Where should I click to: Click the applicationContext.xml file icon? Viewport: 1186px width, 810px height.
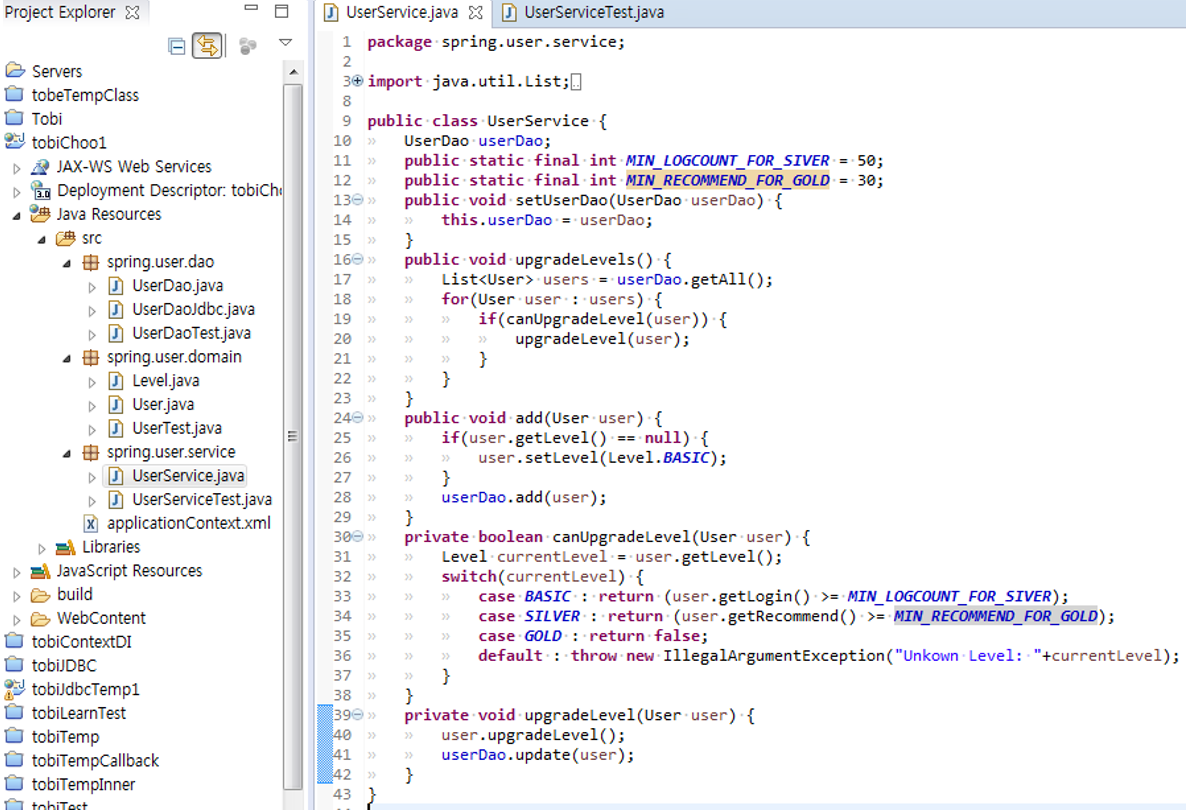tap(91, 523)
